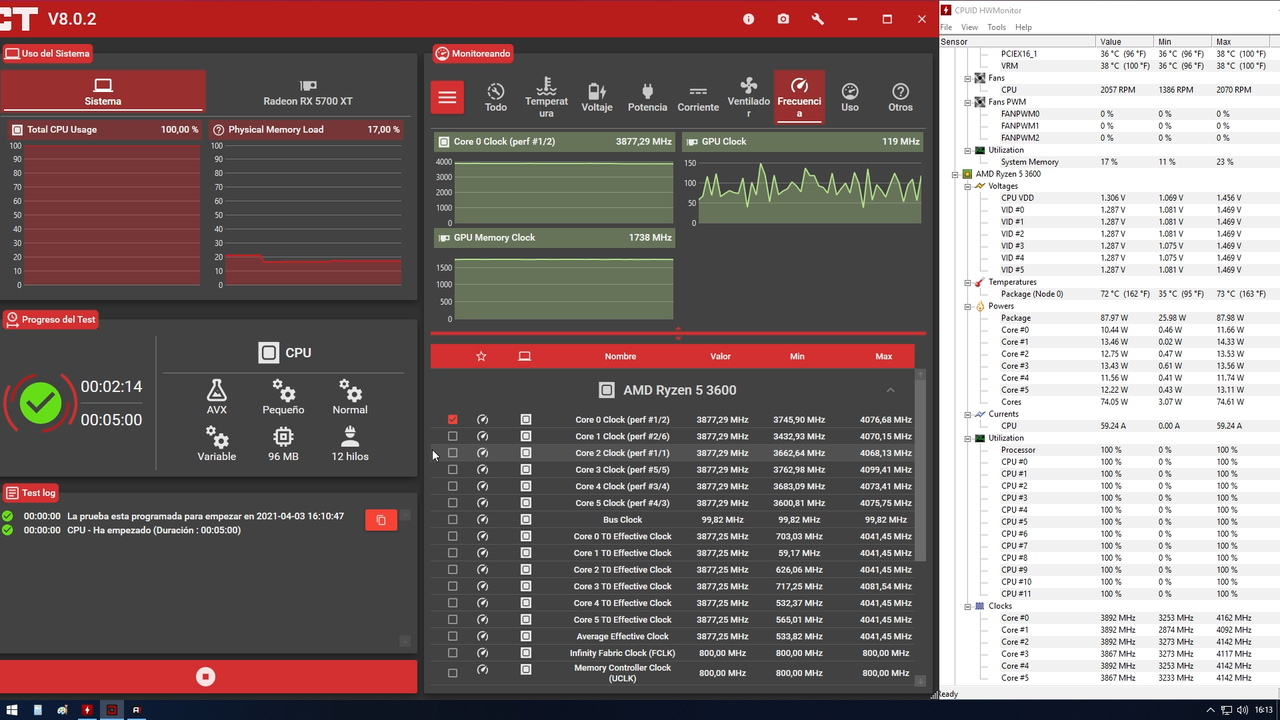Open the Otros monitoring tab
The width and height of the screenshot is (1280, 720).
click(900, 97)
